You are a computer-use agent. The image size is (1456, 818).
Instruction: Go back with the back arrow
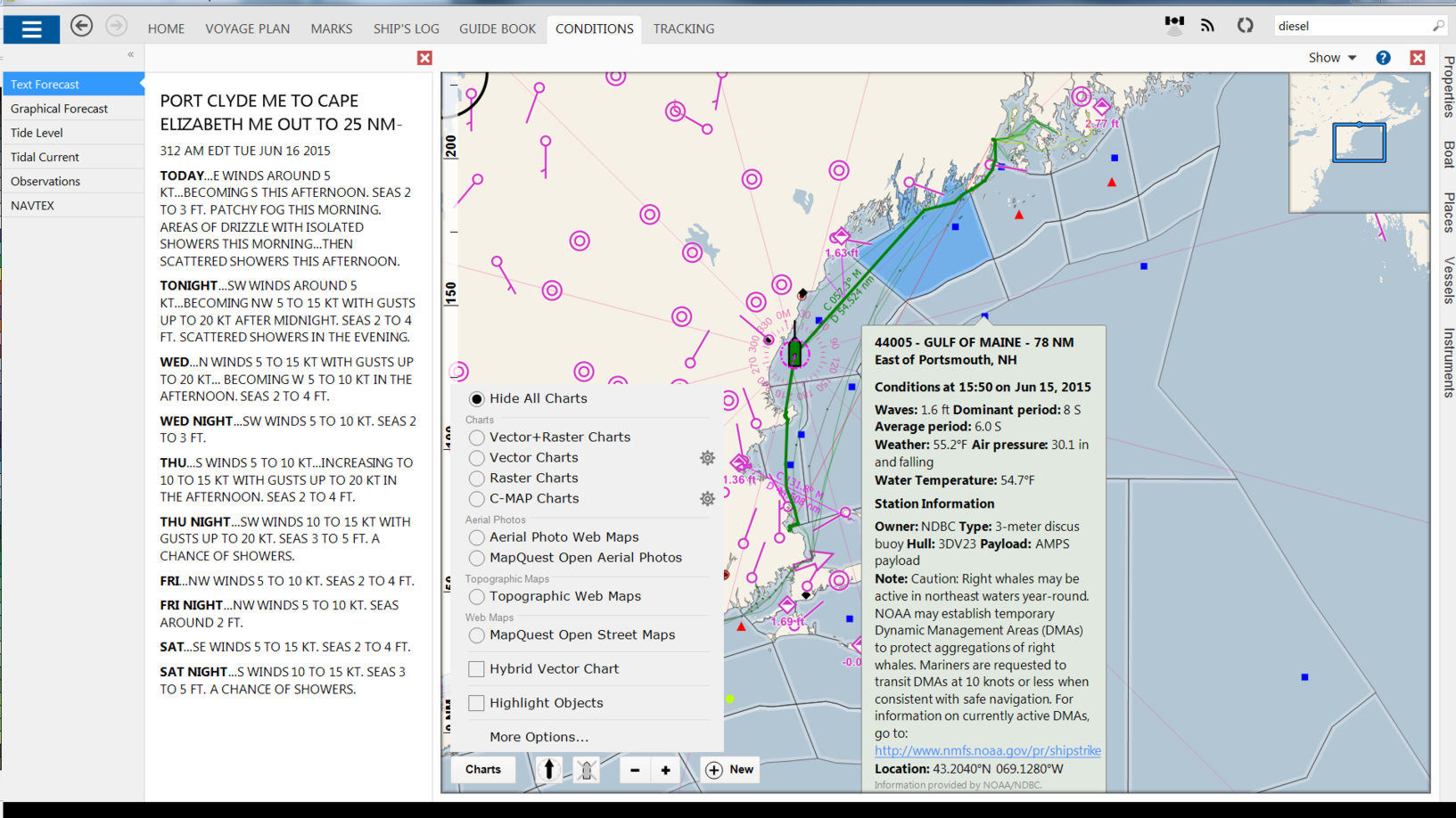tap(81, 26)
